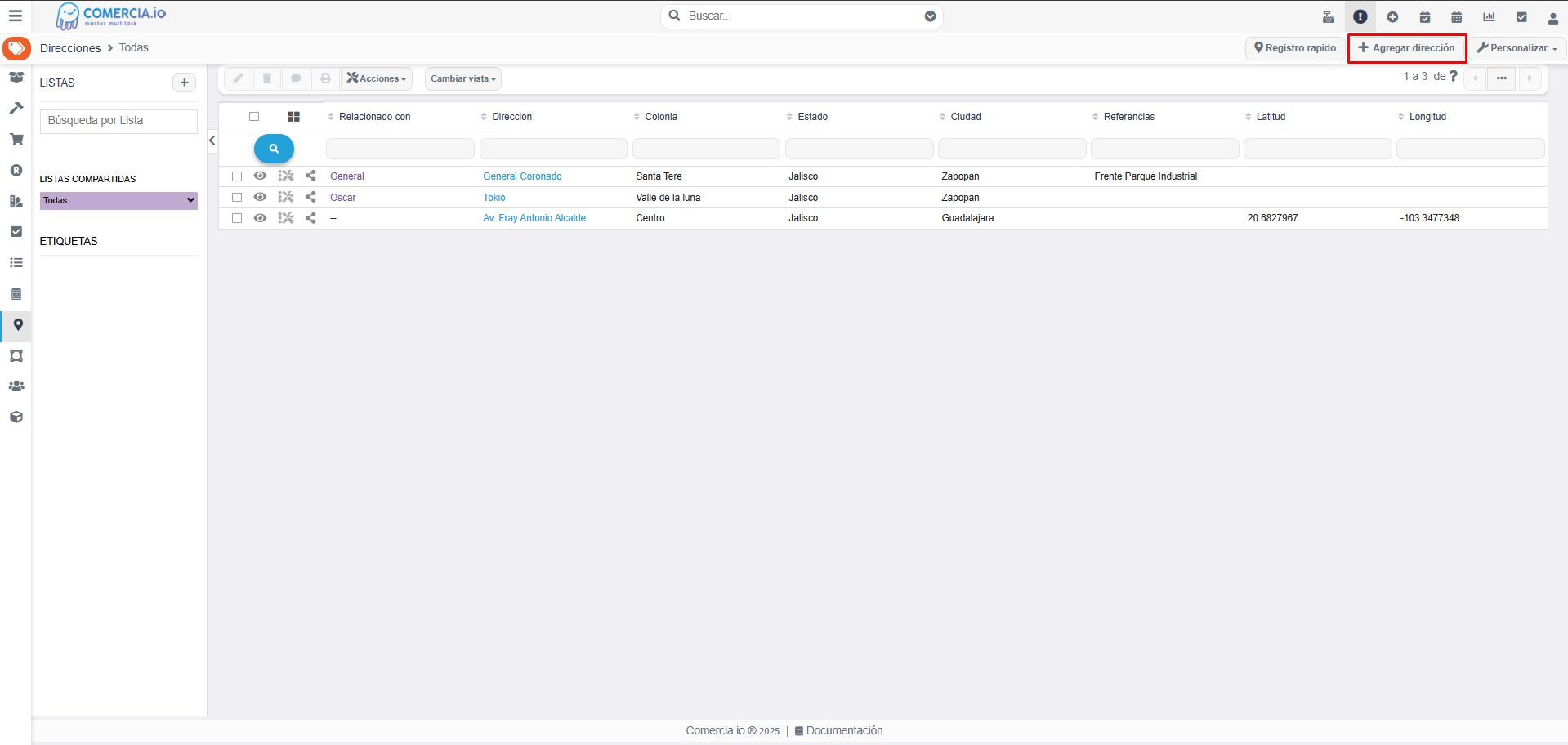View the General row with the eye icon
This screenshot has width=1568, height=745.
point(260,176)
